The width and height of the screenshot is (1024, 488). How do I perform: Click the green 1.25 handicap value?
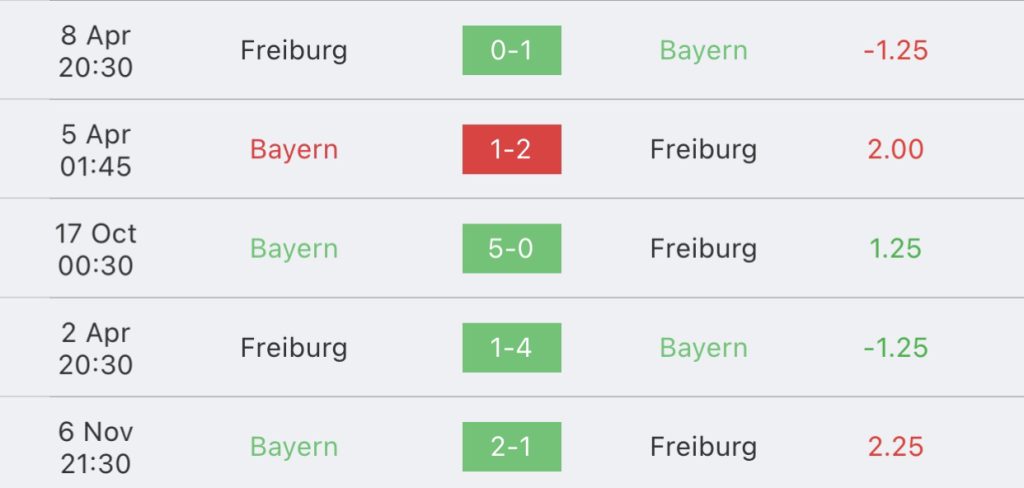[895, 249]
